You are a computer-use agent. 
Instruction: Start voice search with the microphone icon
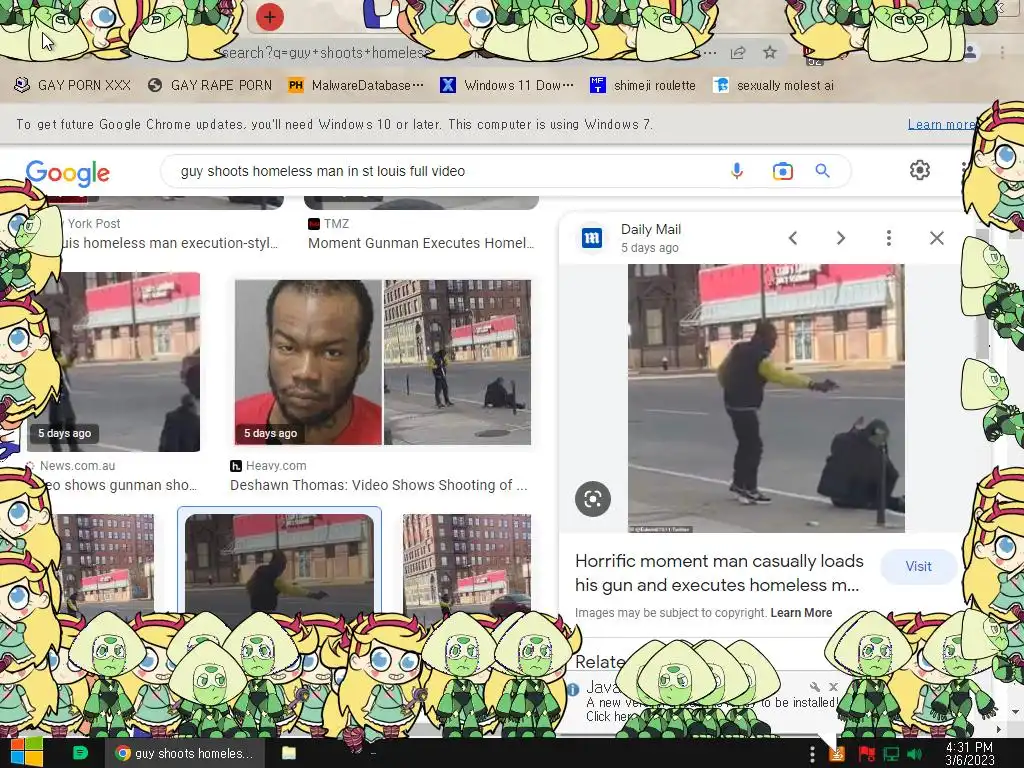tap(737, 171)
